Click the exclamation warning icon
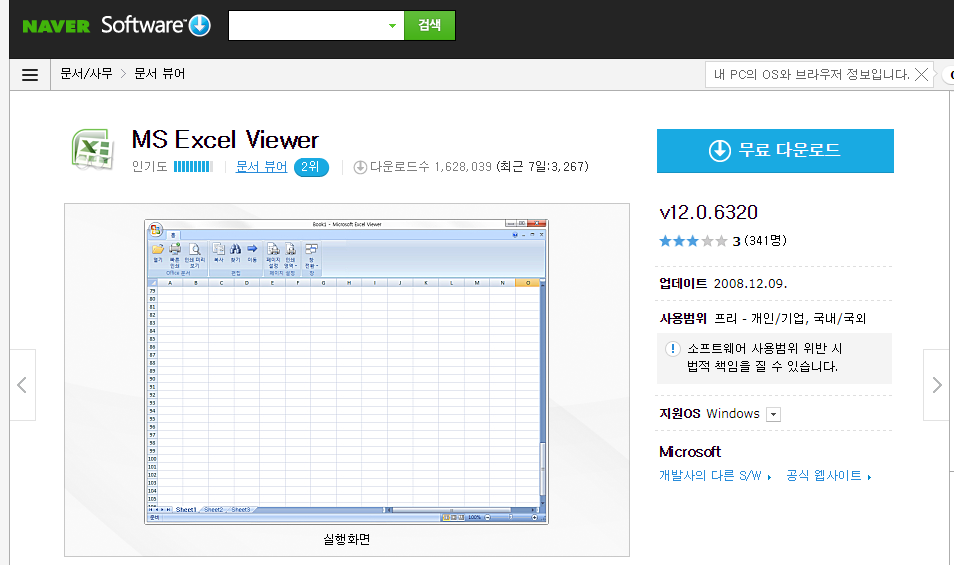The image size is (954, 565). [x=672, y=349]
